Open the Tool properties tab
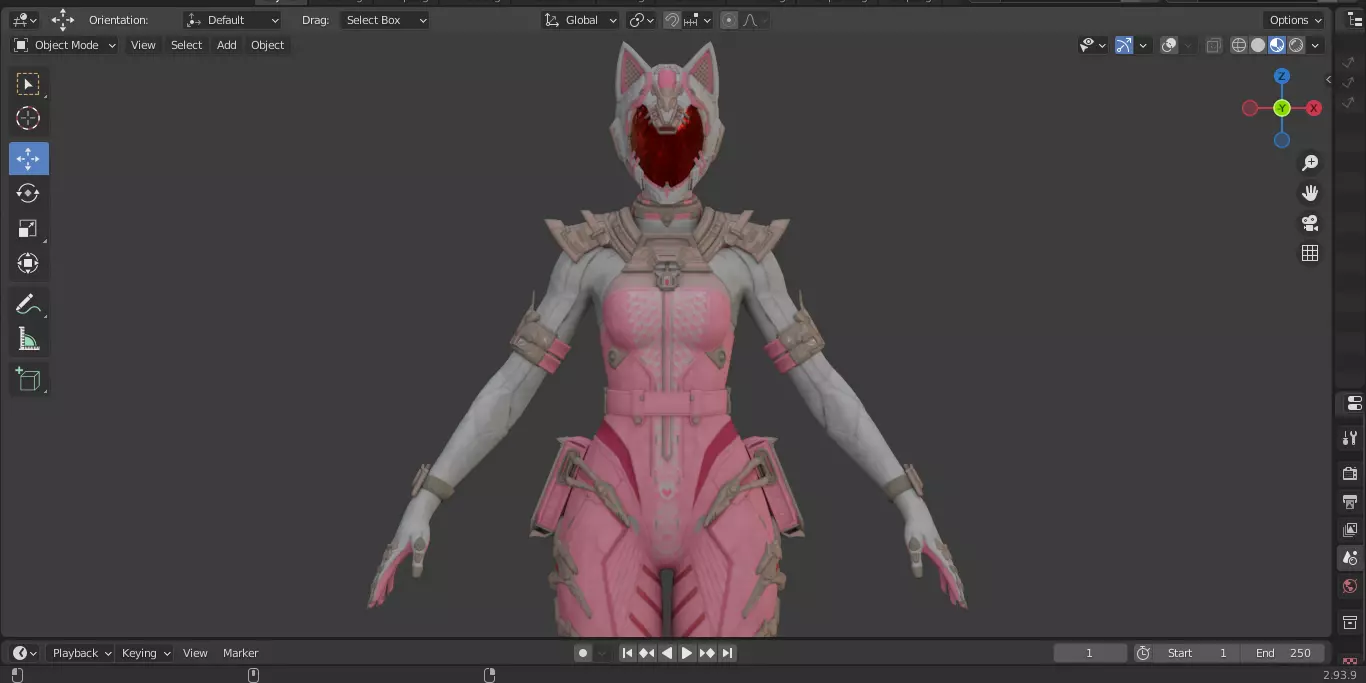This screenshot has width=1366, height=683. 1350,438
